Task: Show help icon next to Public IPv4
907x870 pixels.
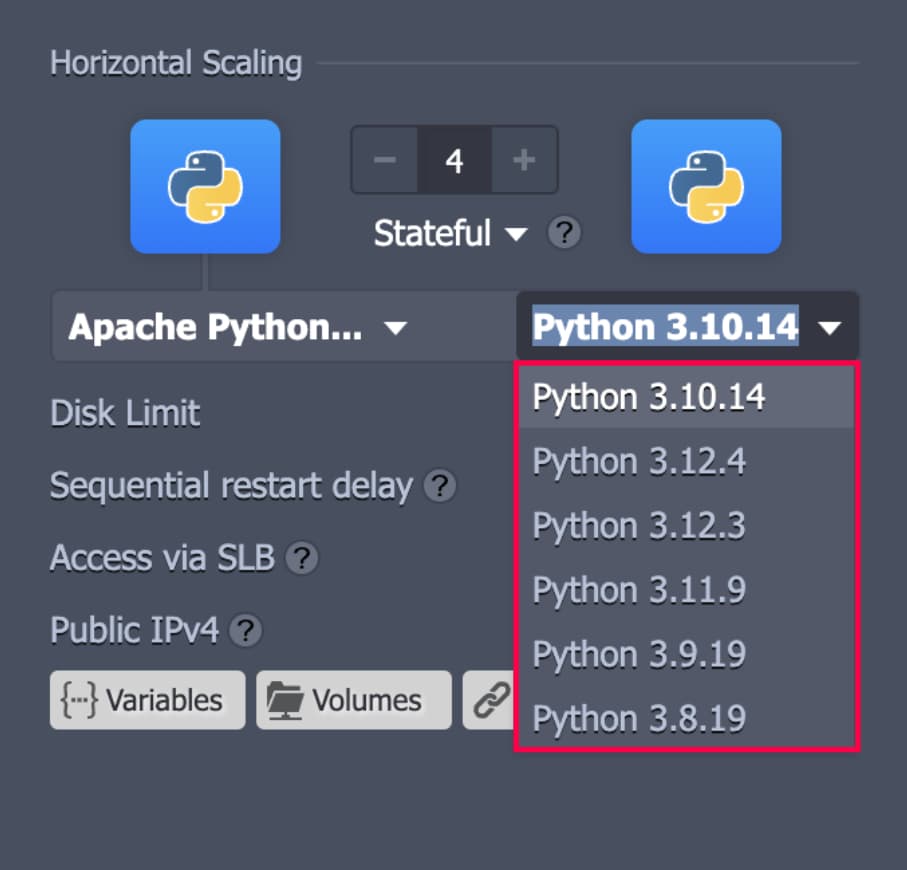Action: coord(246,631)
